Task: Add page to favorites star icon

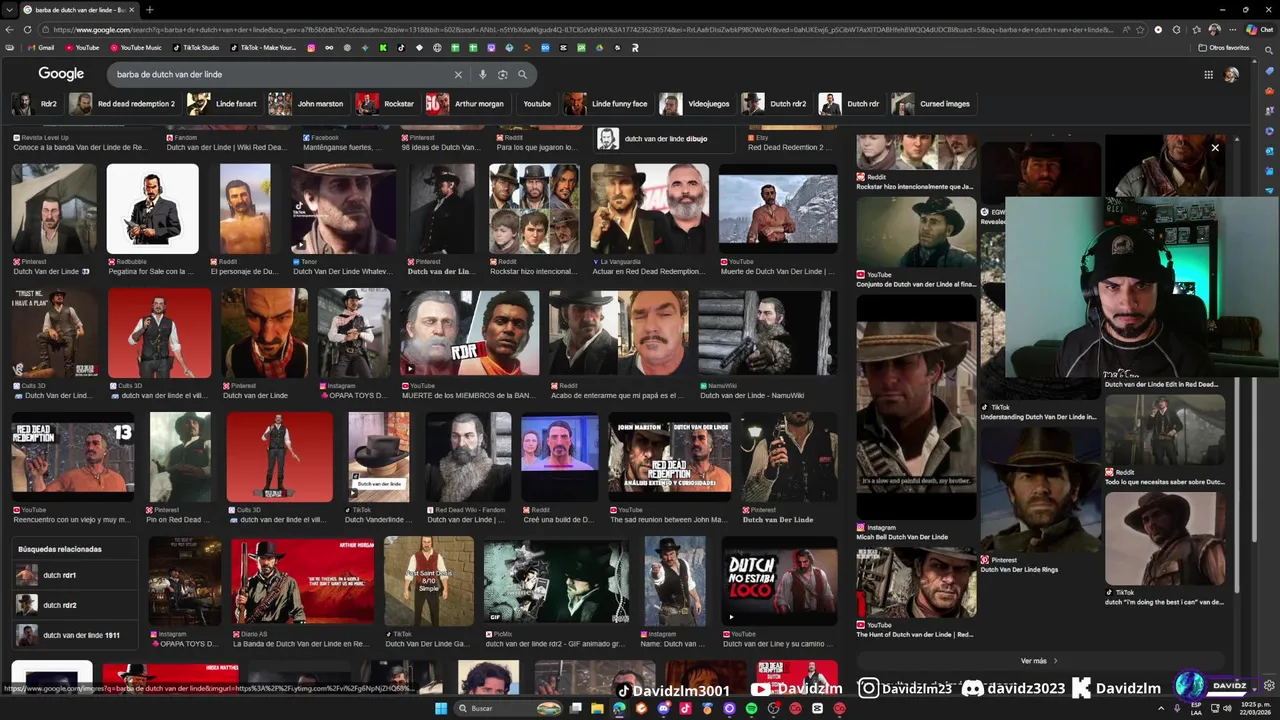Action: tap(1140, 30)
